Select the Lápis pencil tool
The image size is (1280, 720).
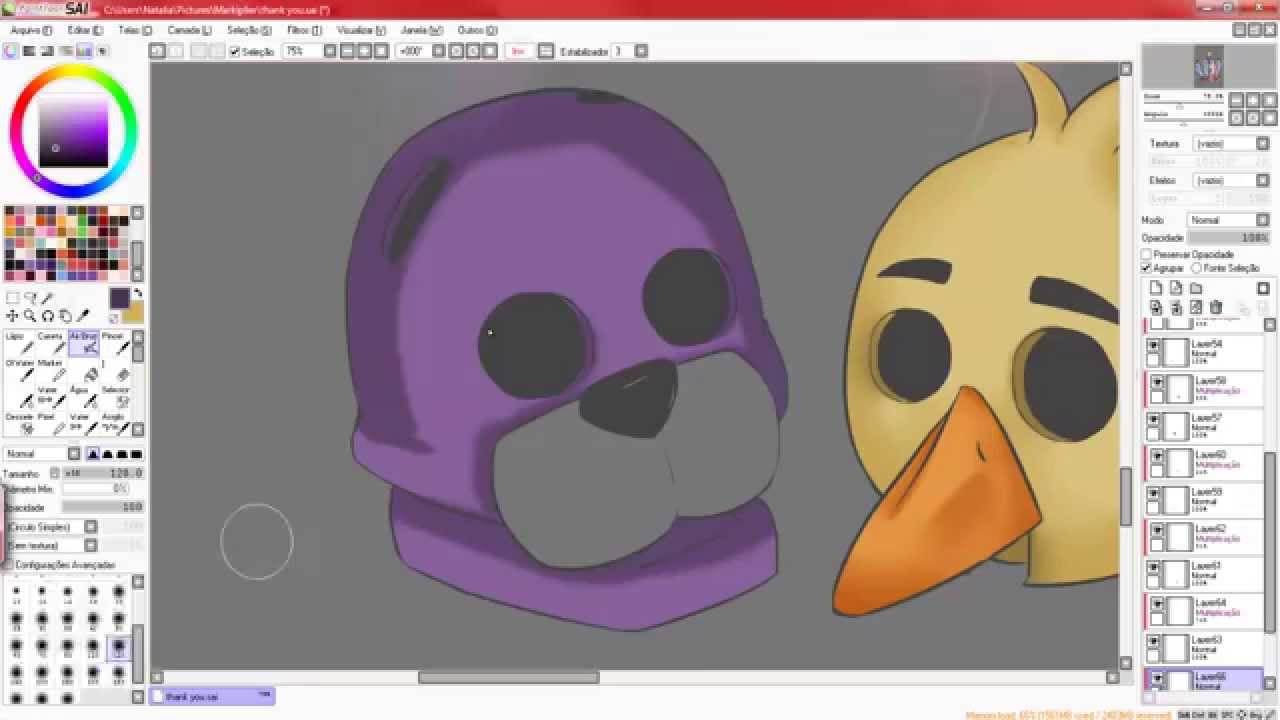pyautogui.click(x=20, y=343)
